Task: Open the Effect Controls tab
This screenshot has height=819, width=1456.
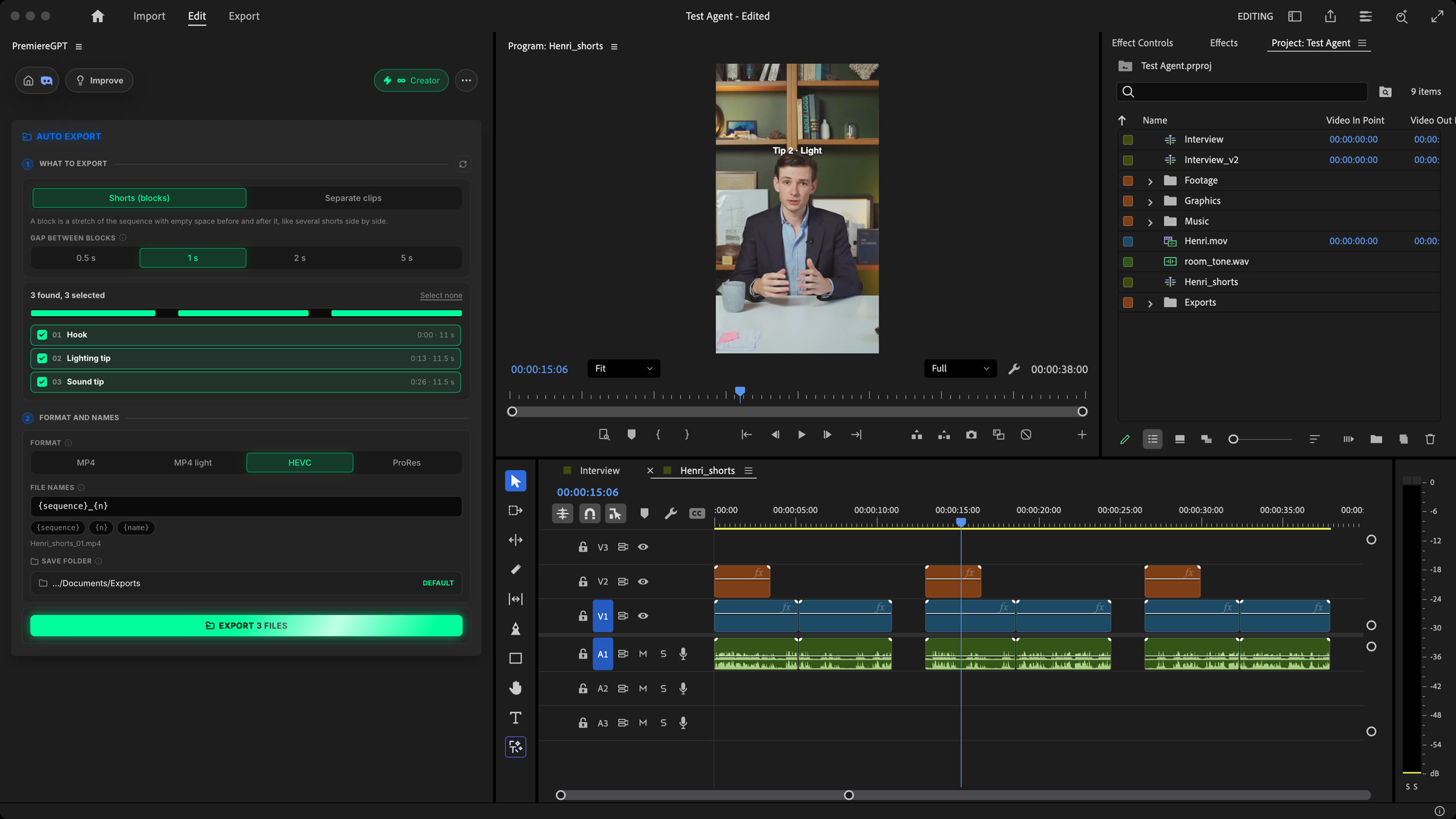Action: coord(1142,43)
